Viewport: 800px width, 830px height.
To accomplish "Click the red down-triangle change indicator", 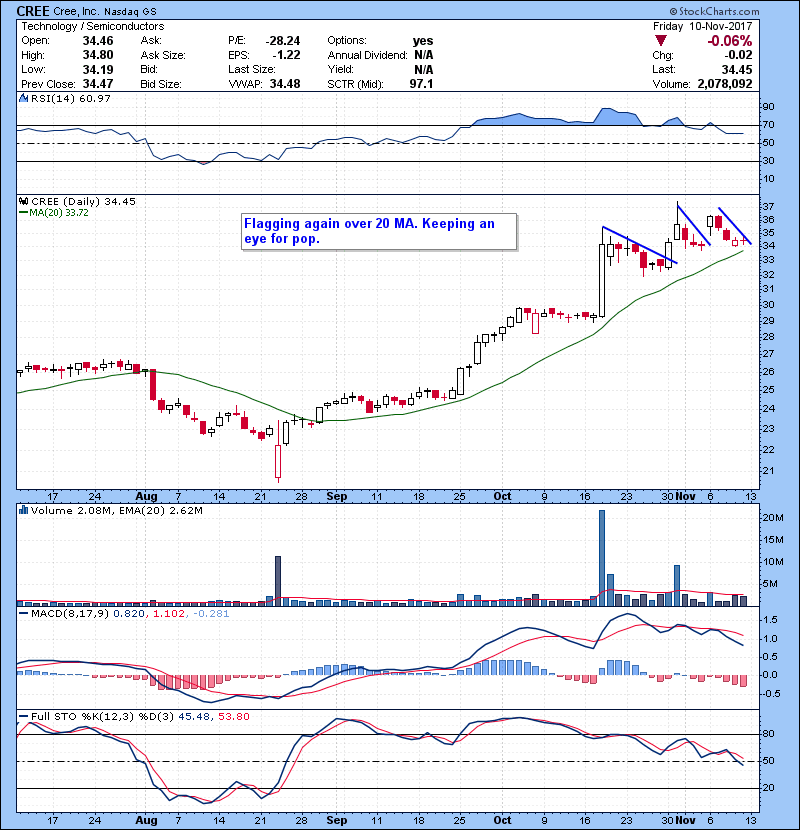I will [660, 40].
